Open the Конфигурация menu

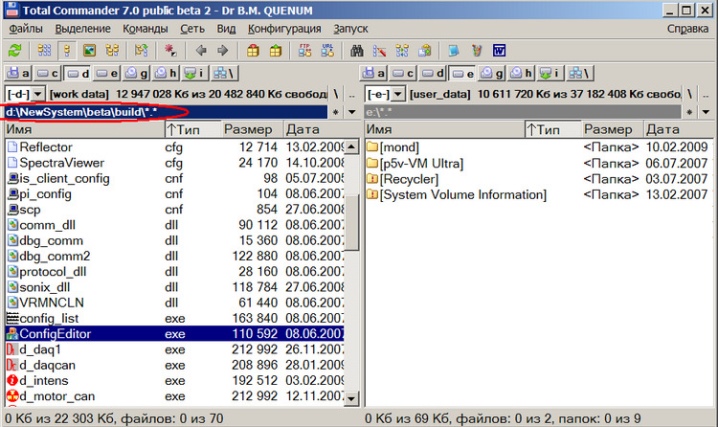[x=284, y=29]
